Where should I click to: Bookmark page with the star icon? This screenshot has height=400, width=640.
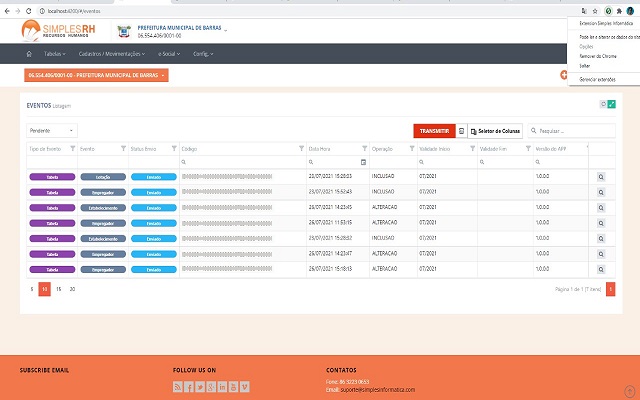coord(595,11)
